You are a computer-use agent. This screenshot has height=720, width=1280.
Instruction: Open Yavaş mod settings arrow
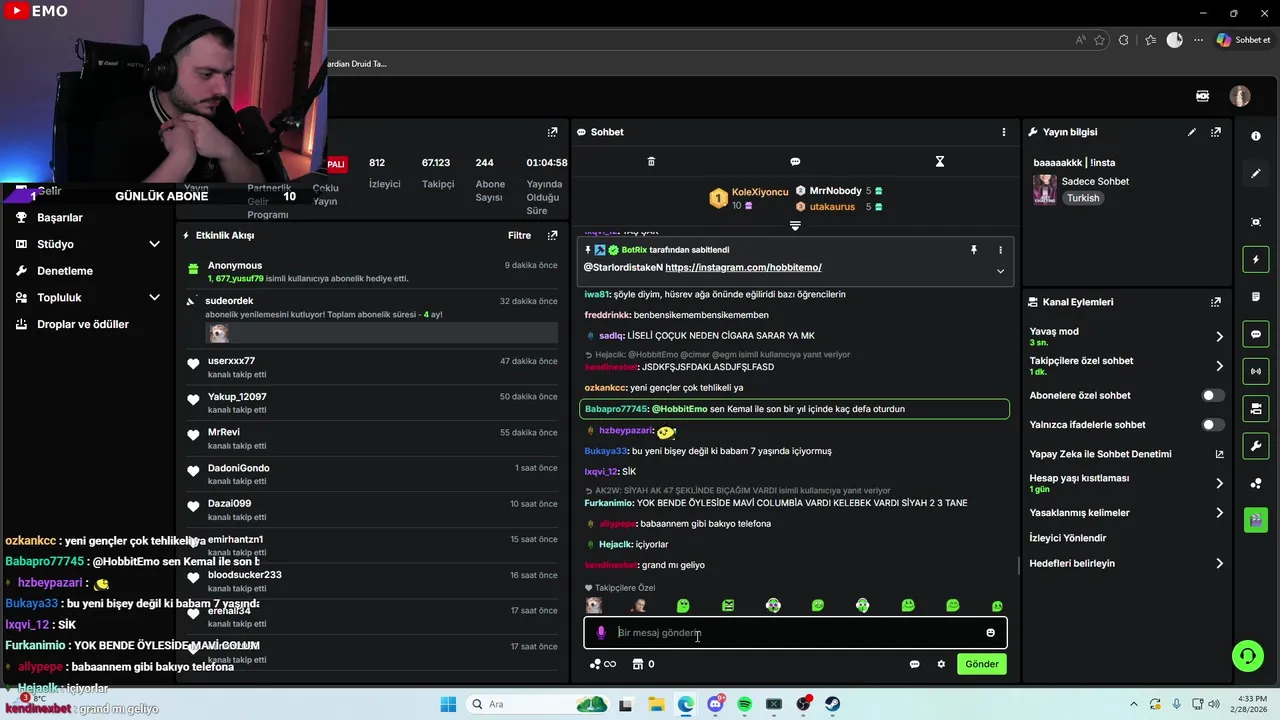point(1219,336)
